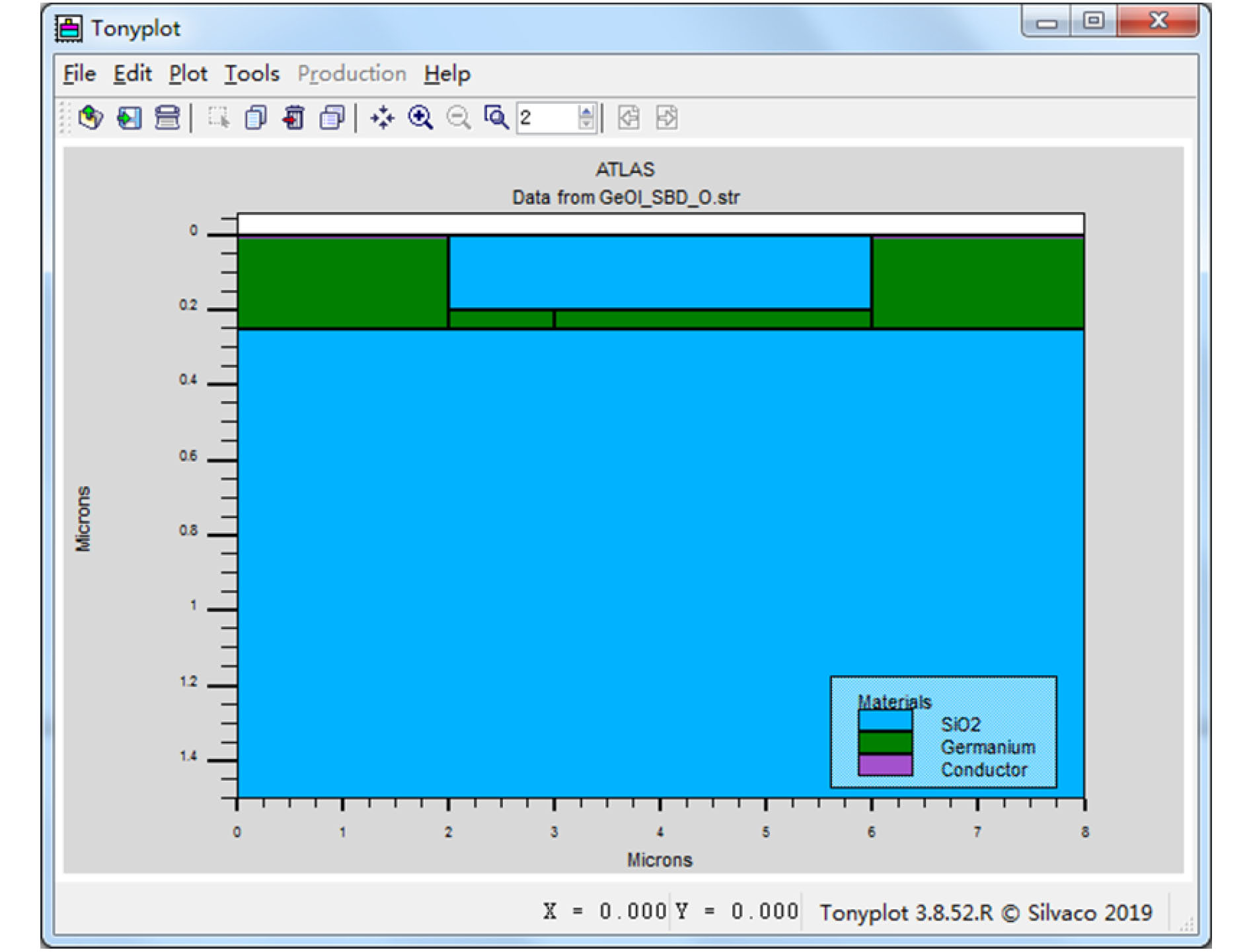Open the Help menu
The height and width of the screenshot is (952, 1249).
point(447,73)
